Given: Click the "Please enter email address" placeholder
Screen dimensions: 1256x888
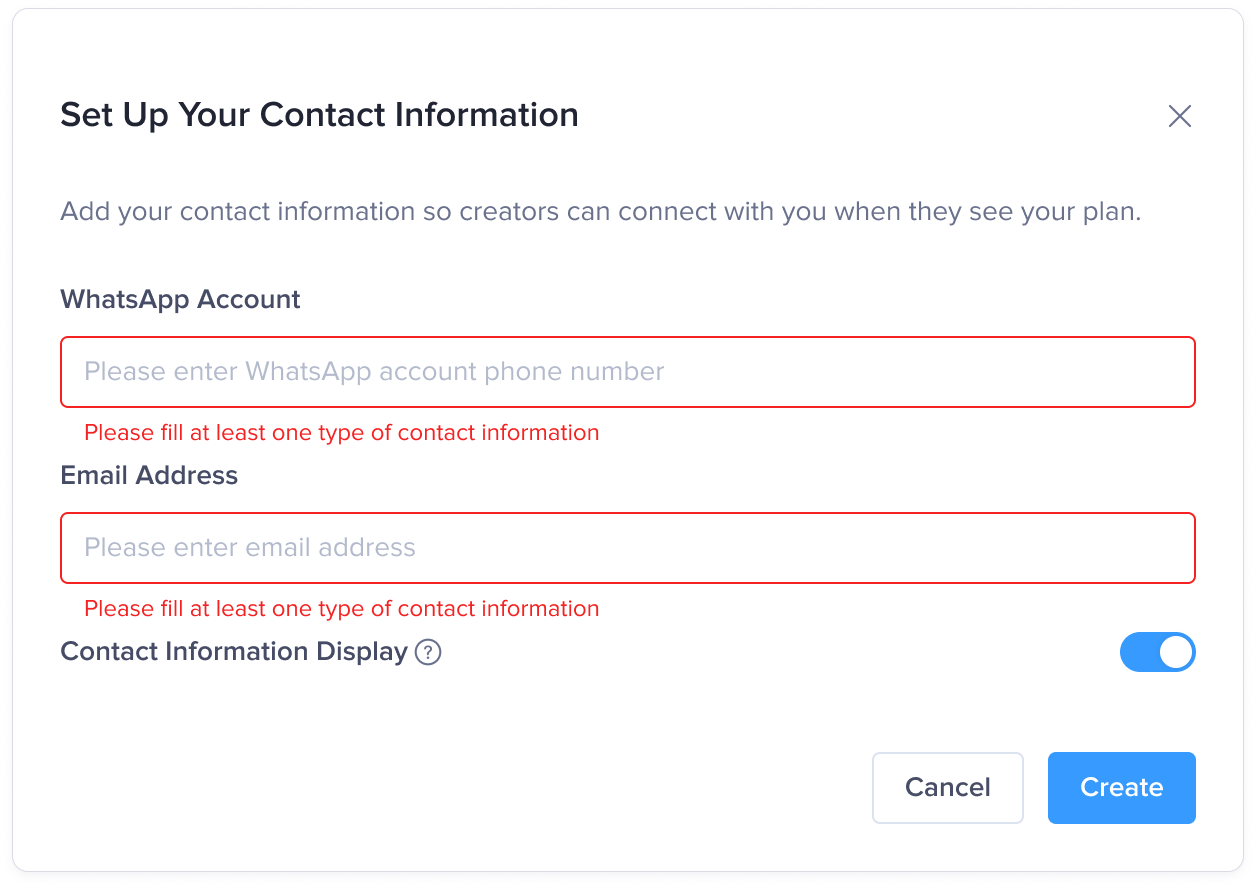Looking at the screenshot, I should tap(250, 548).
